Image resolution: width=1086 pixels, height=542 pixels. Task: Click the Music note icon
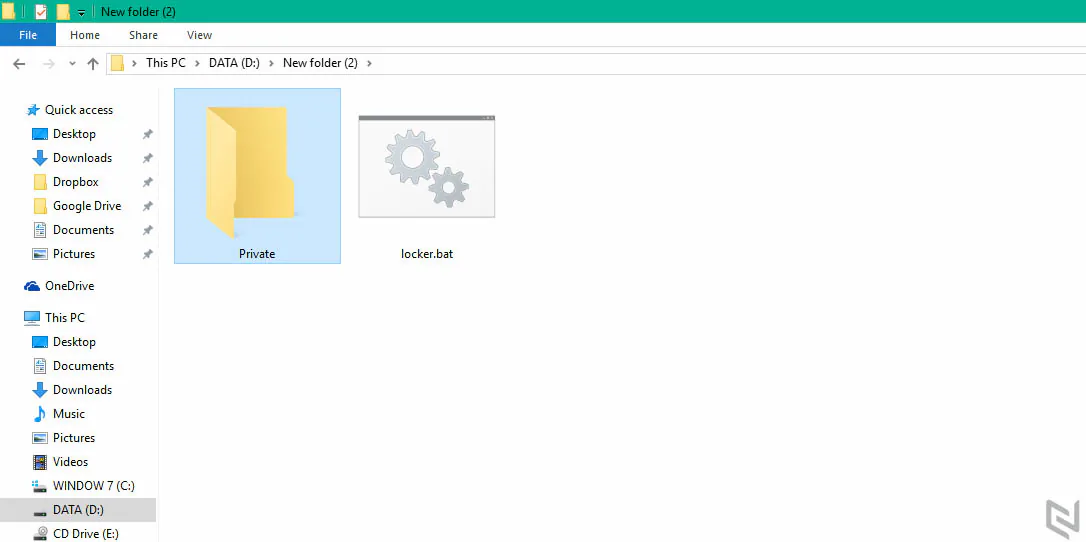pos(40,414)
